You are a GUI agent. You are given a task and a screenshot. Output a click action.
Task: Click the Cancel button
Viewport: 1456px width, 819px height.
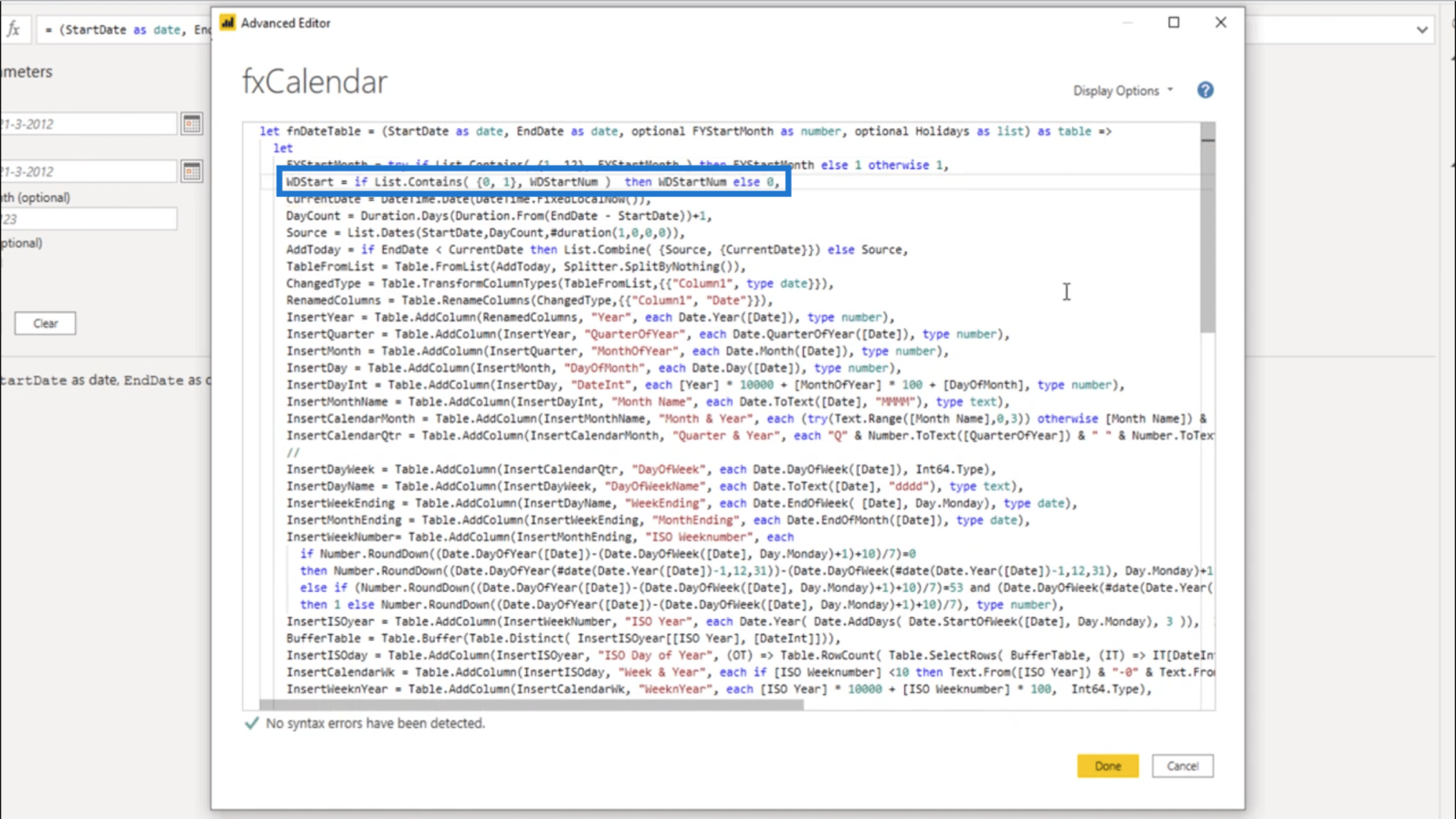pyautogui.click(x=1182, y=766)
